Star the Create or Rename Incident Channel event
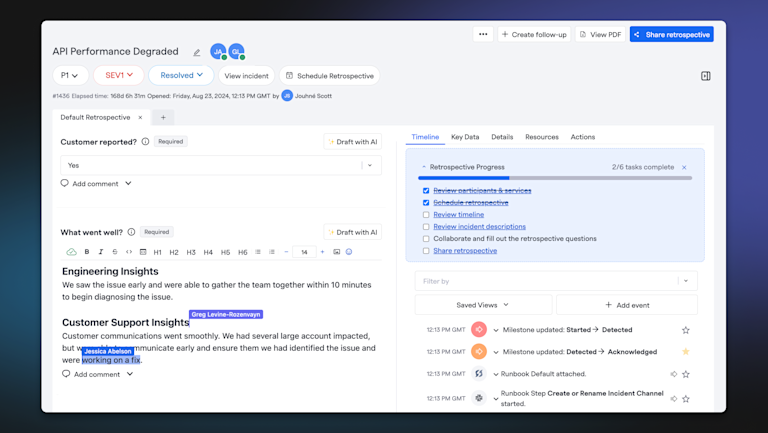Viewport: 768px width, 433px height. pos(686,399)
